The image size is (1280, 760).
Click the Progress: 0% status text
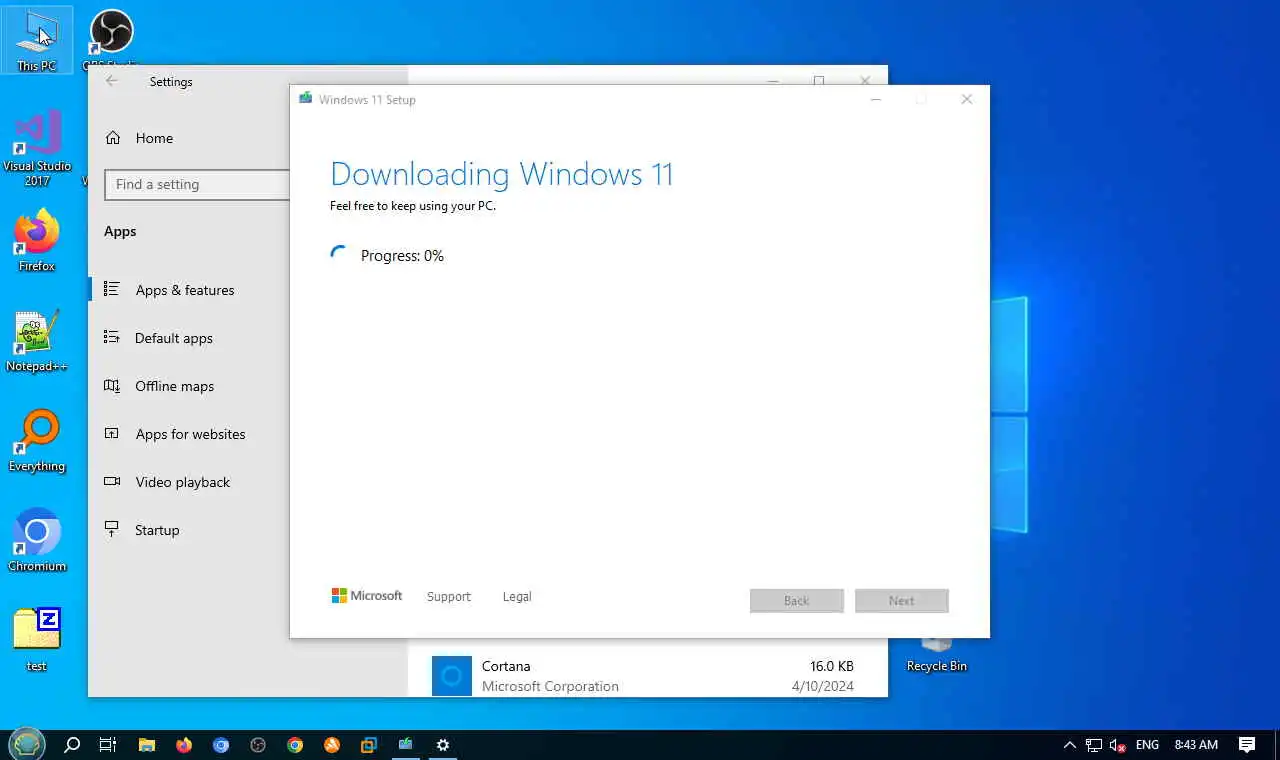click(402, 256)
